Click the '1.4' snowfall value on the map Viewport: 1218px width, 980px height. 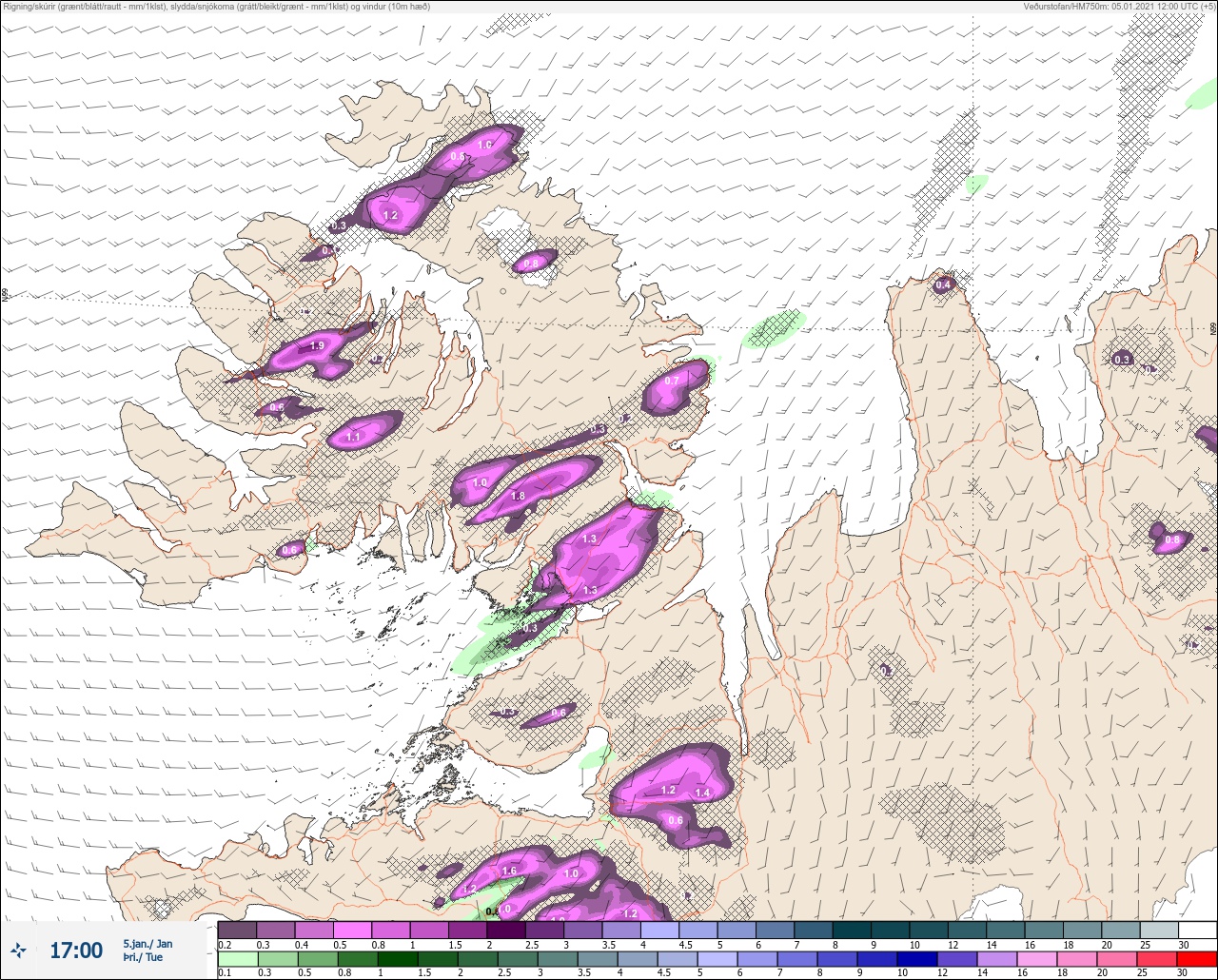click(703, 794)
